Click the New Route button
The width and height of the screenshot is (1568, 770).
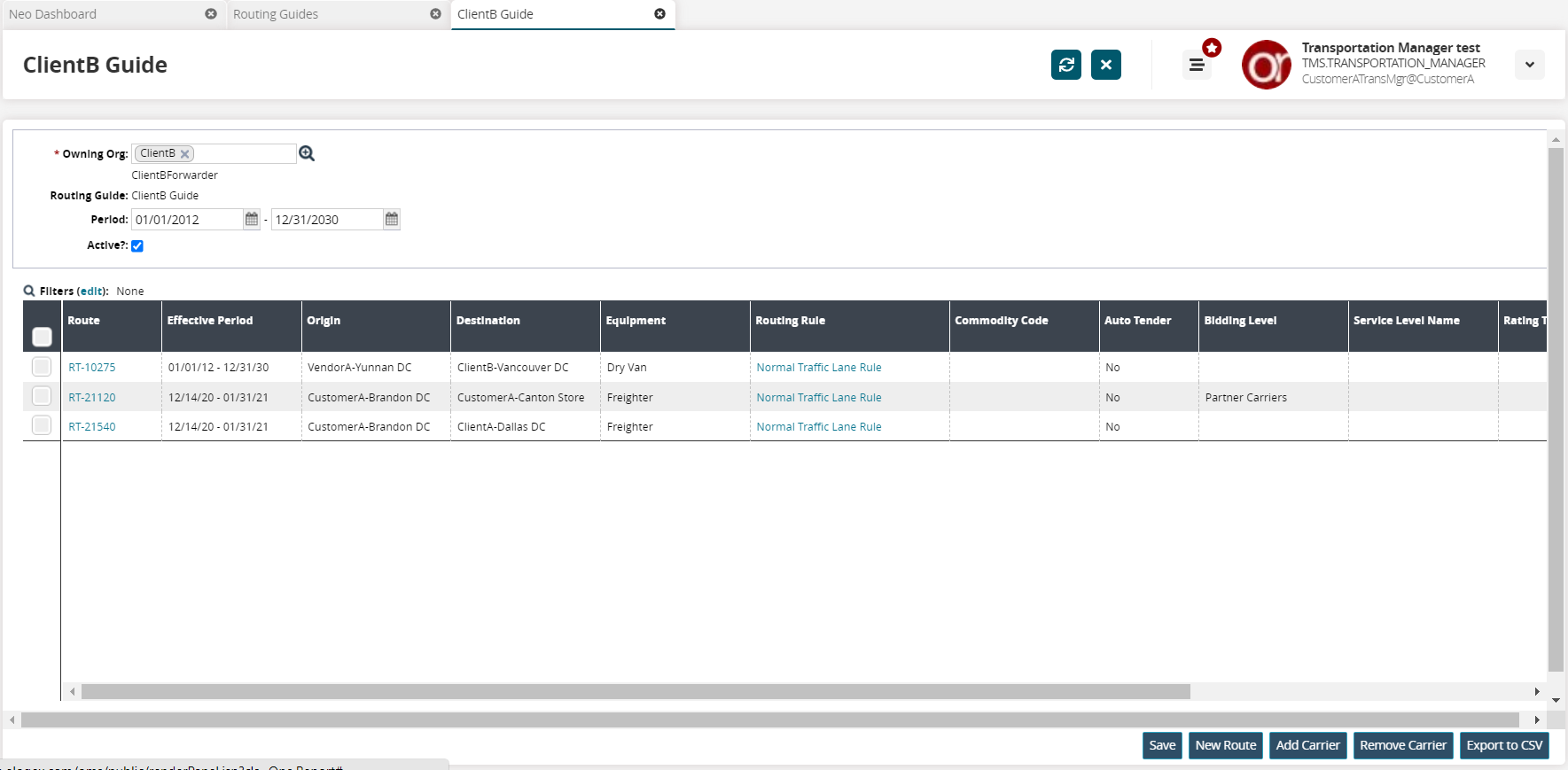pyautogui.click(x=1225, y=745)
